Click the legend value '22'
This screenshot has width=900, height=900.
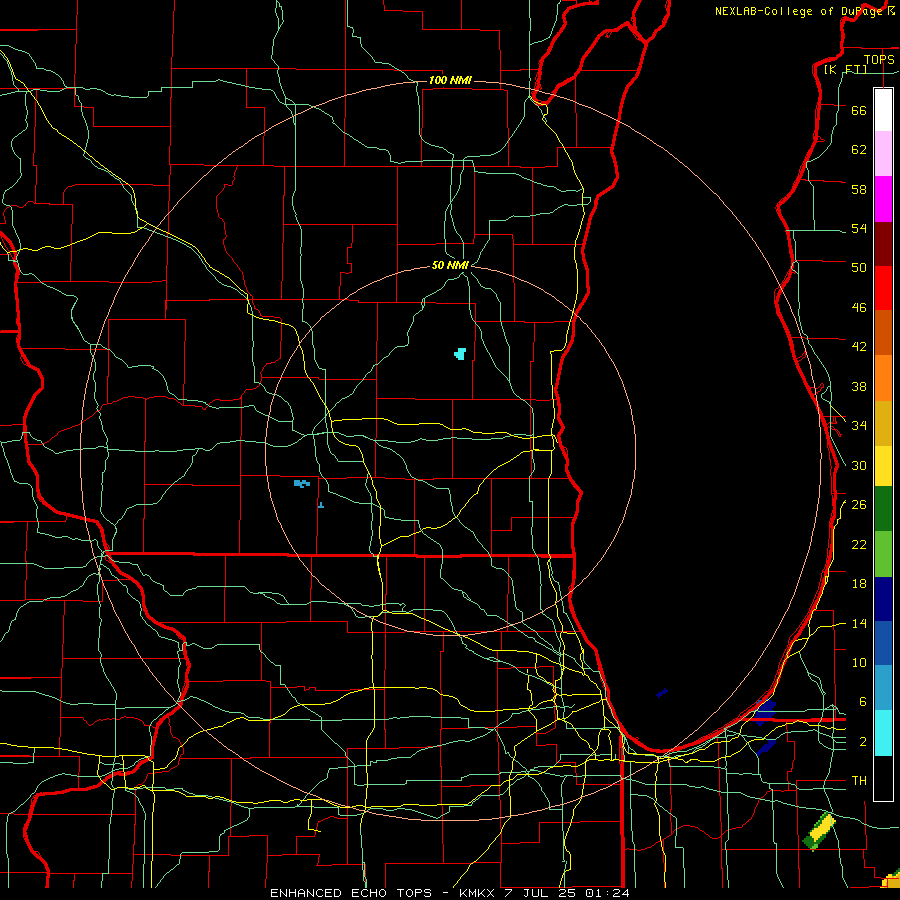point(859,545)
